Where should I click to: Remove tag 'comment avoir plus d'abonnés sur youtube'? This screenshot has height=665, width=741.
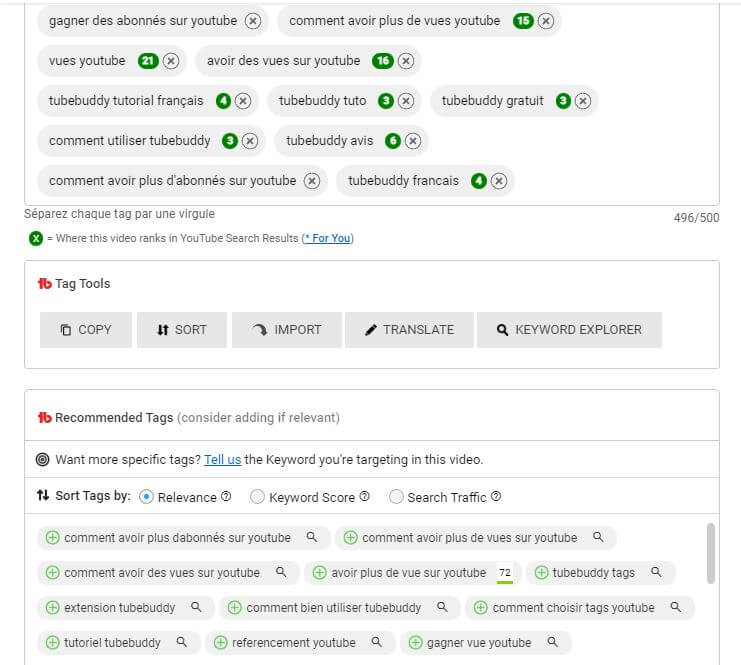tap(311, 181)
